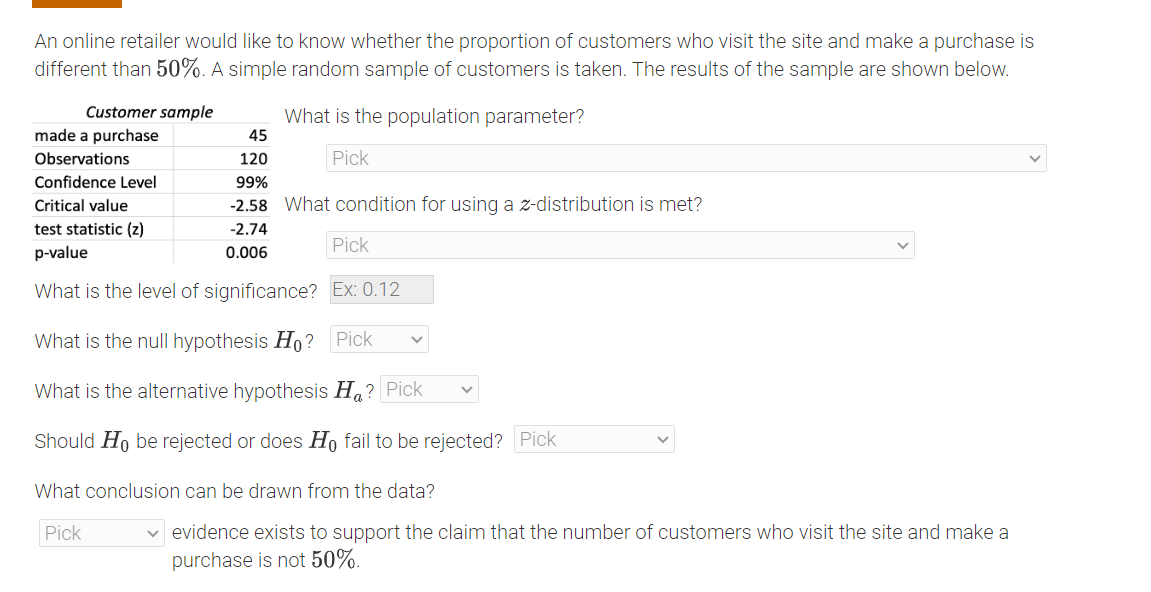Image resolution: width=1151 pixels, height=592 pixels.
Task: Open the null hypothesis H0 dropdown
Action: tap(379, 340)
